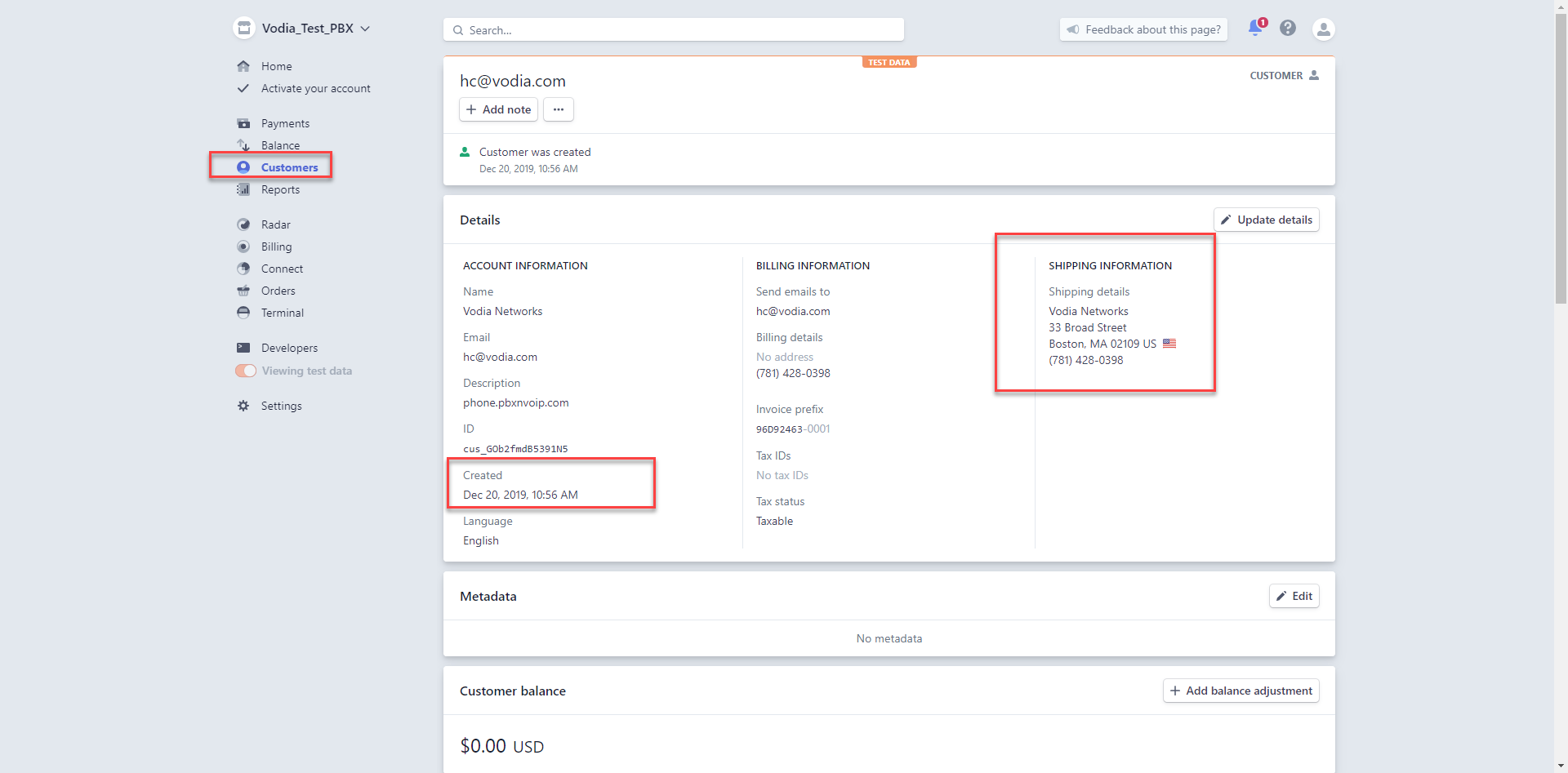Click the Add note button
This screenshot has width=1568, height=773.
point(498,109)
